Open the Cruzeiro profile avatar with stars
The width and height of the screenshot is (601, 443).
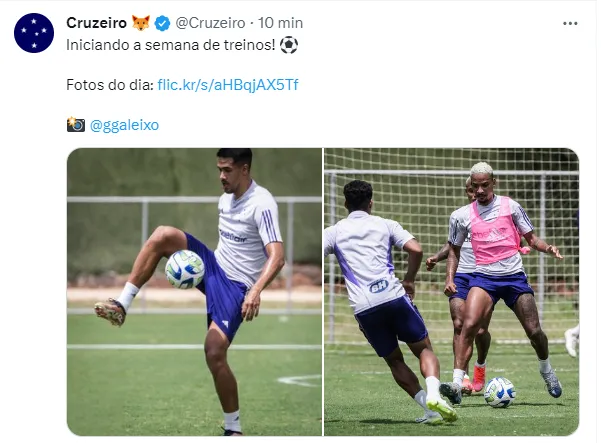(x=34, y=33)
